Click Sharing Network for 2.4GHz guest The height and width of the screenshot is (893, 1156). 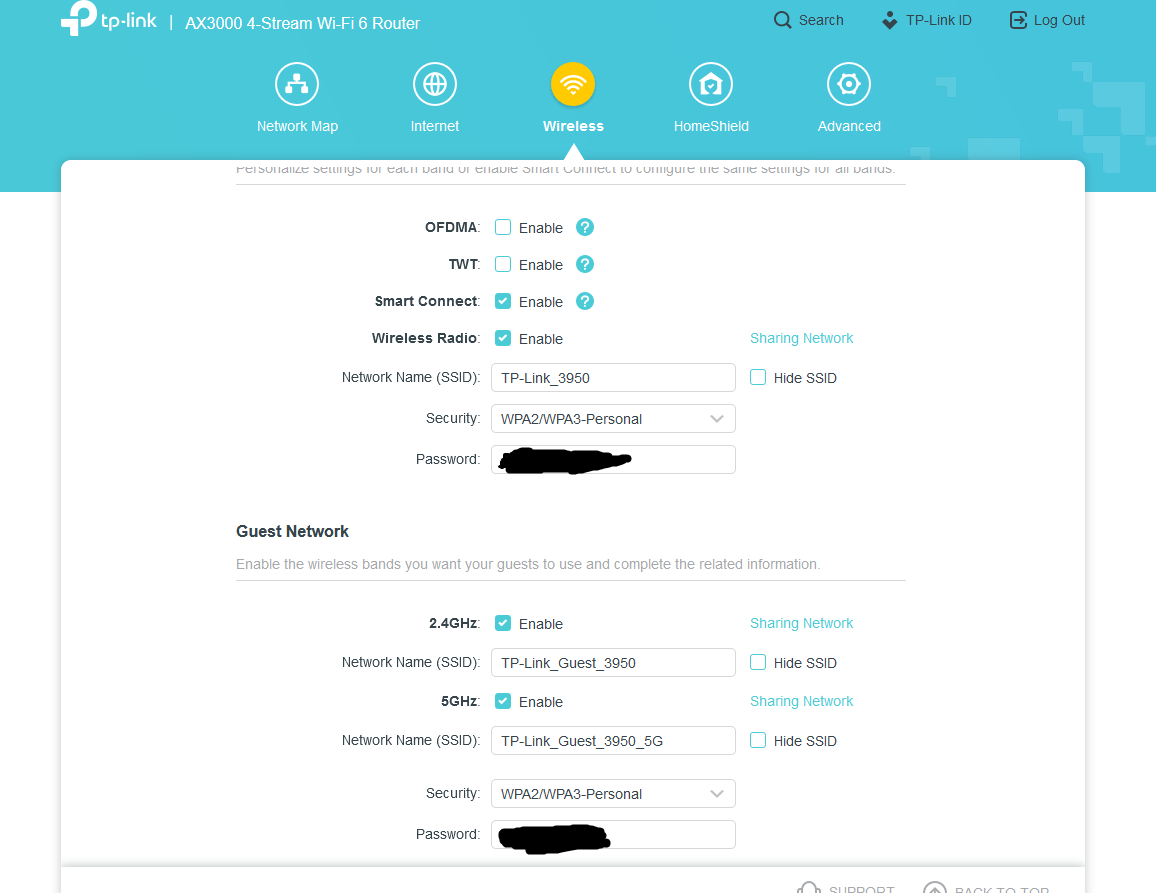[x=801, y=623]
